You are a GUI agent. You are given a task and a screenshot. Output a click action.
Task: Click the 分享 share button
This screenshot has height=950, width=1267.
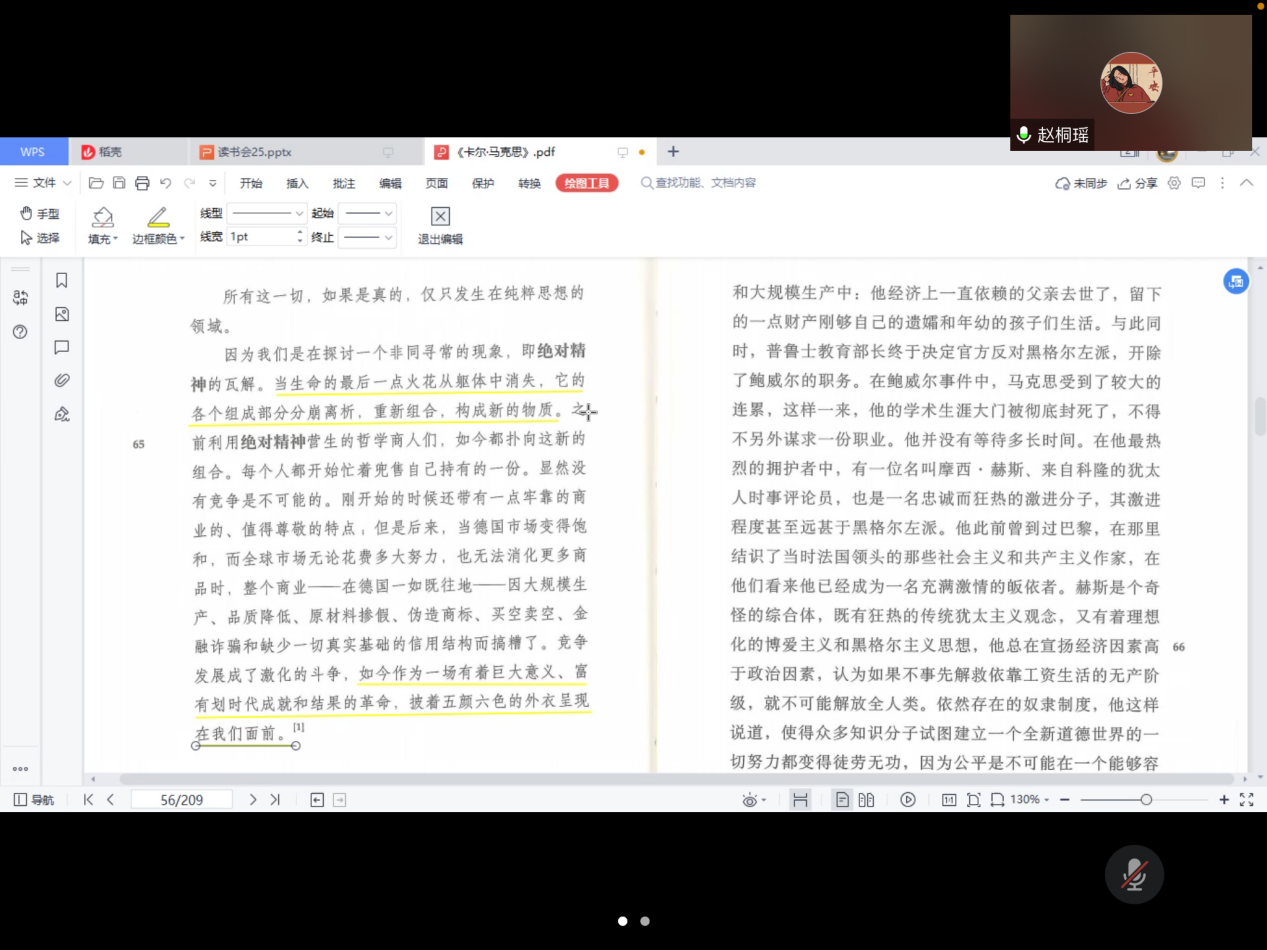[1137, 183]
